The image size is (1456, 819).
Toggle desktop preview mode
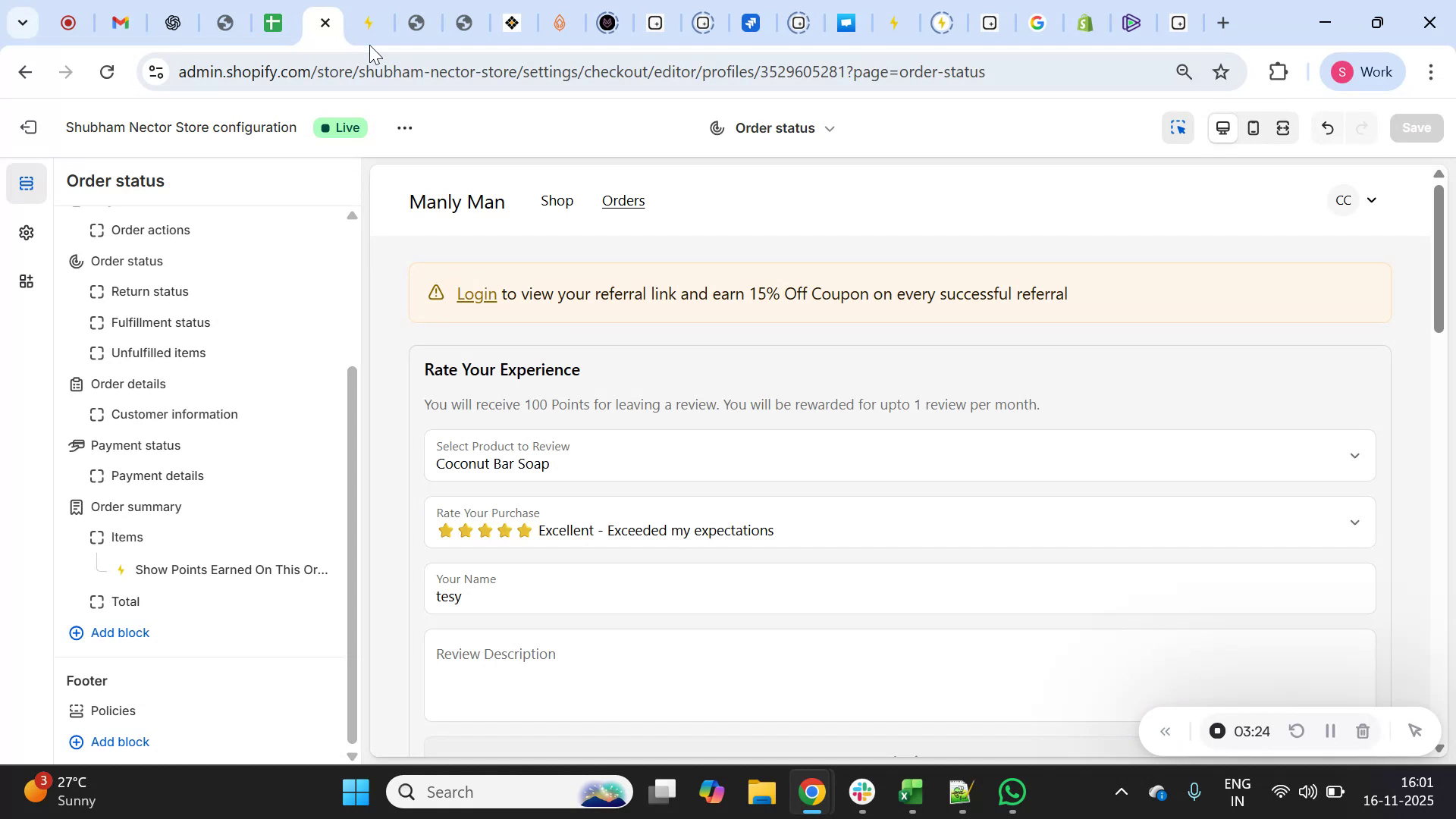click(1222, 127)
